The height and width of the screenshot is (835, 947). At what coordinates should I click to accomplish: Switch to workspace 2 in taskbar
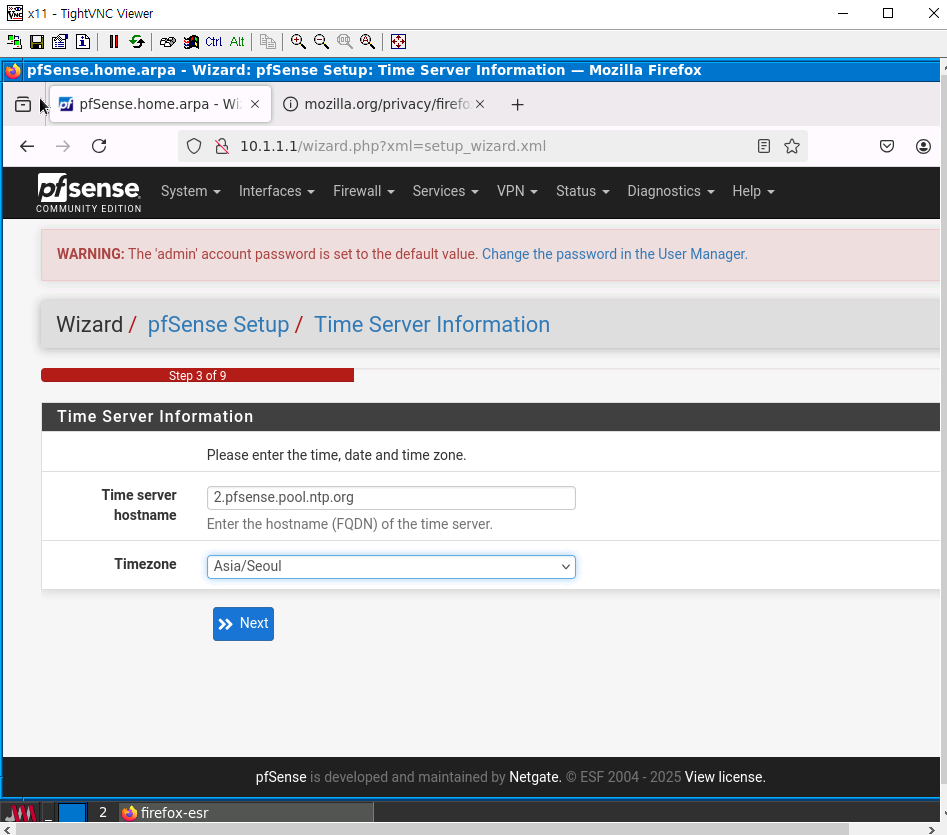(x=103, y=813)
